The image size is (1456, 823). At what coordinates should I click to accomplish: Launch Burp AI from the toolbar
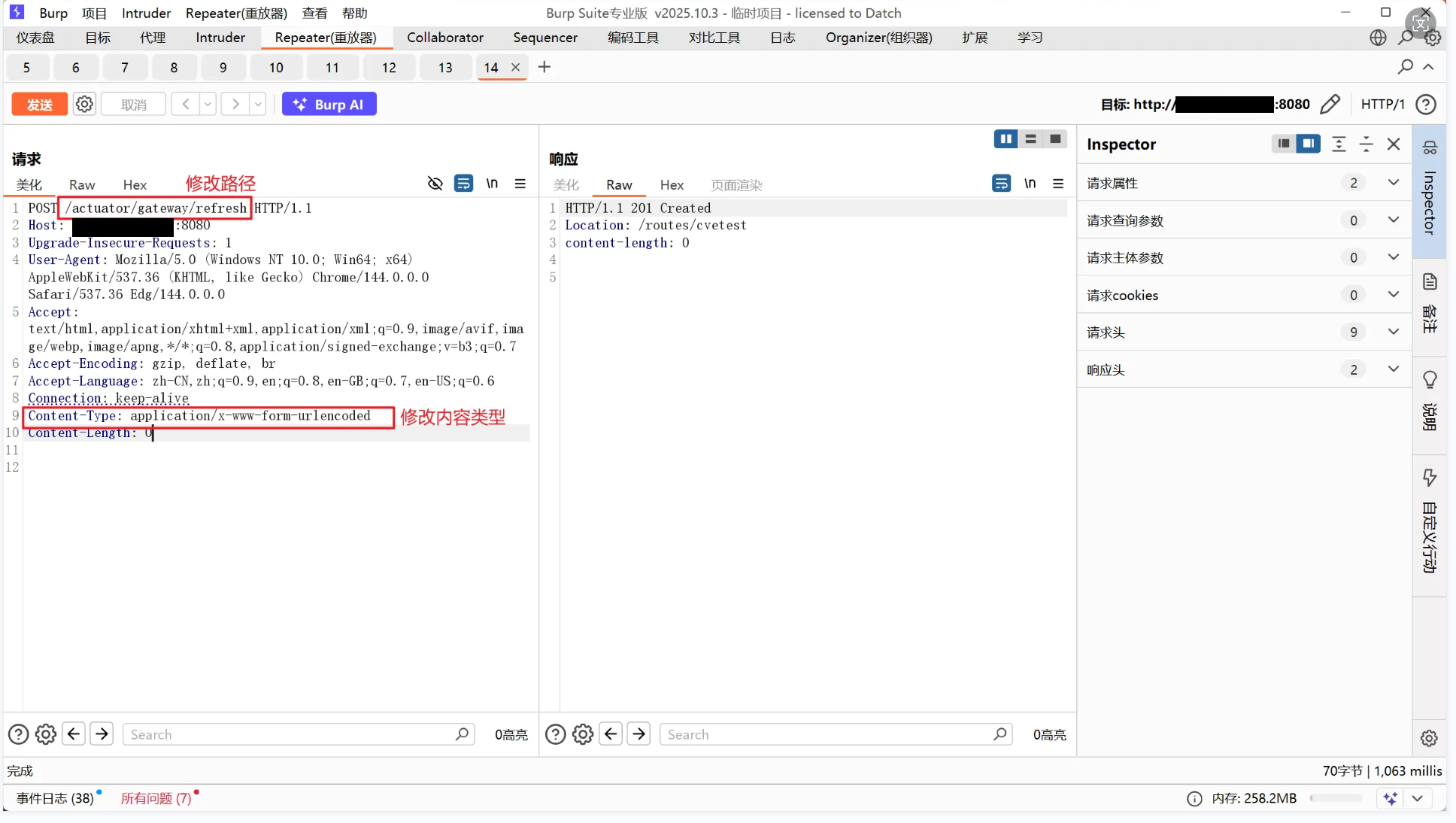329,105
